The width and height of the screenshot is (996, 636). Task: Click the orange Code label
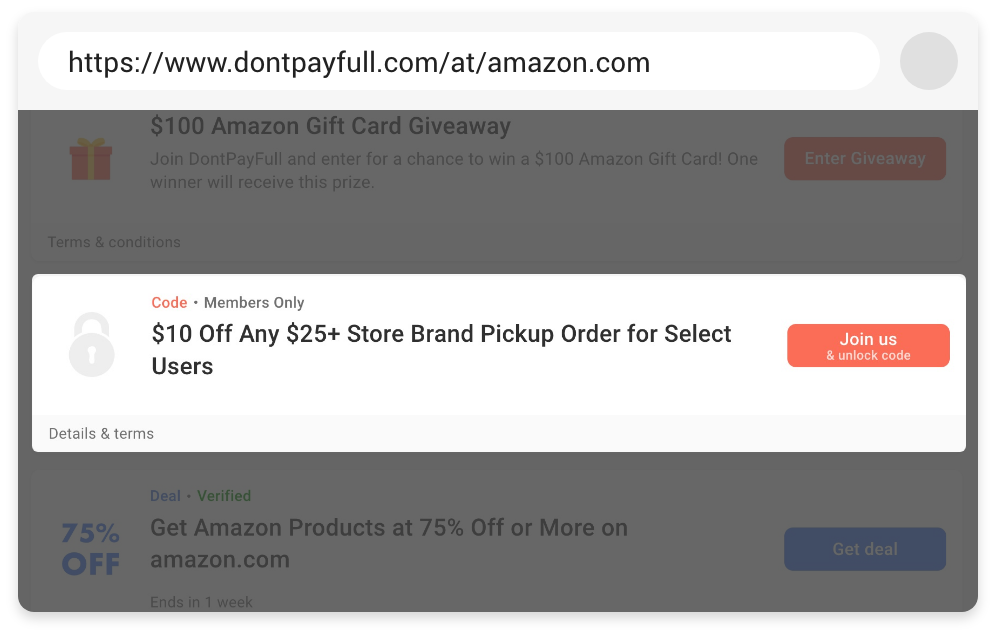point(169,303)
